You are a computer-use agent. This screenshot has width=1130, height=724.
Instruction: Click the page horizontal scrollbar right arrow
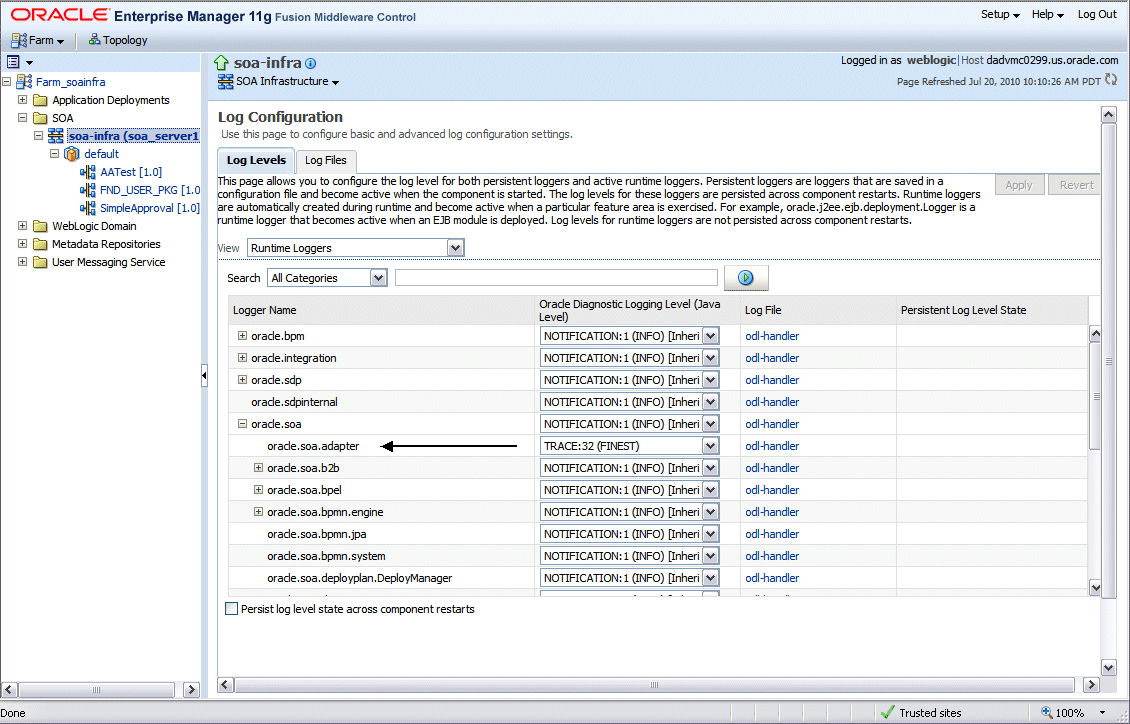click(x=1091, y=684)
